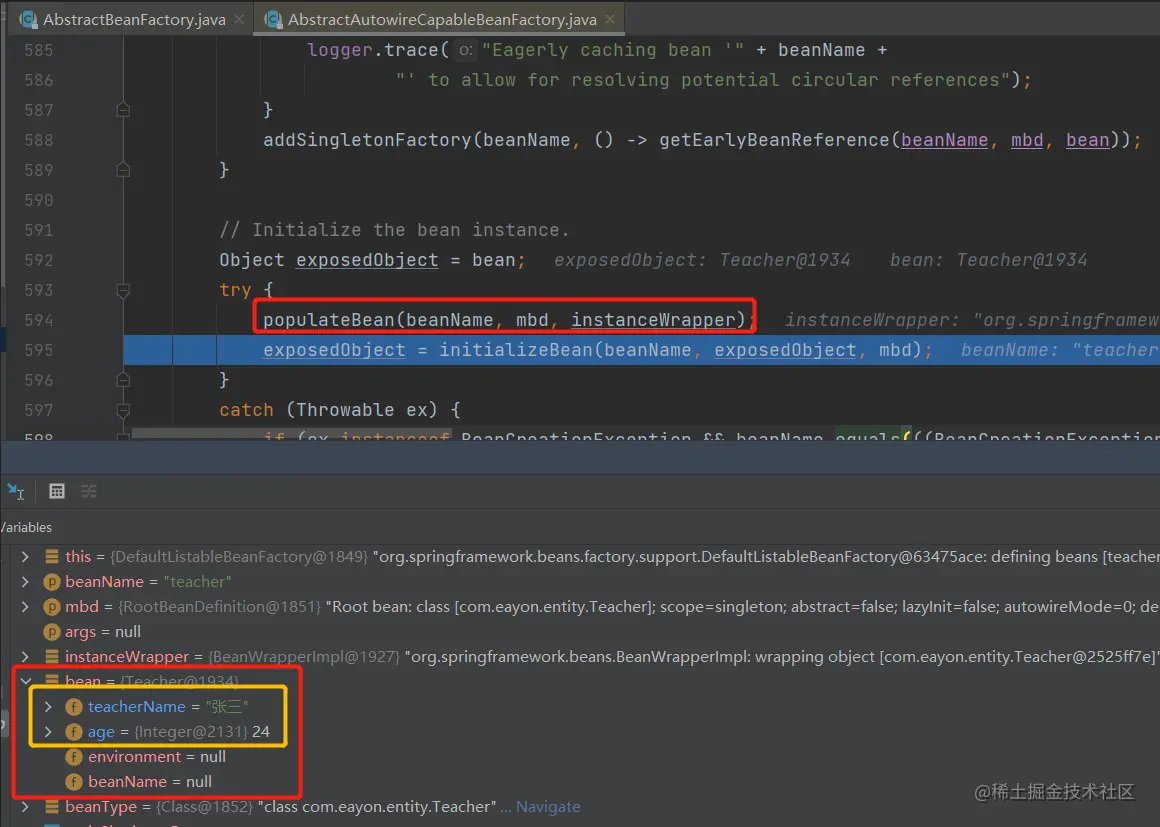Click the Navigate link for beanType

click(547, 806)
